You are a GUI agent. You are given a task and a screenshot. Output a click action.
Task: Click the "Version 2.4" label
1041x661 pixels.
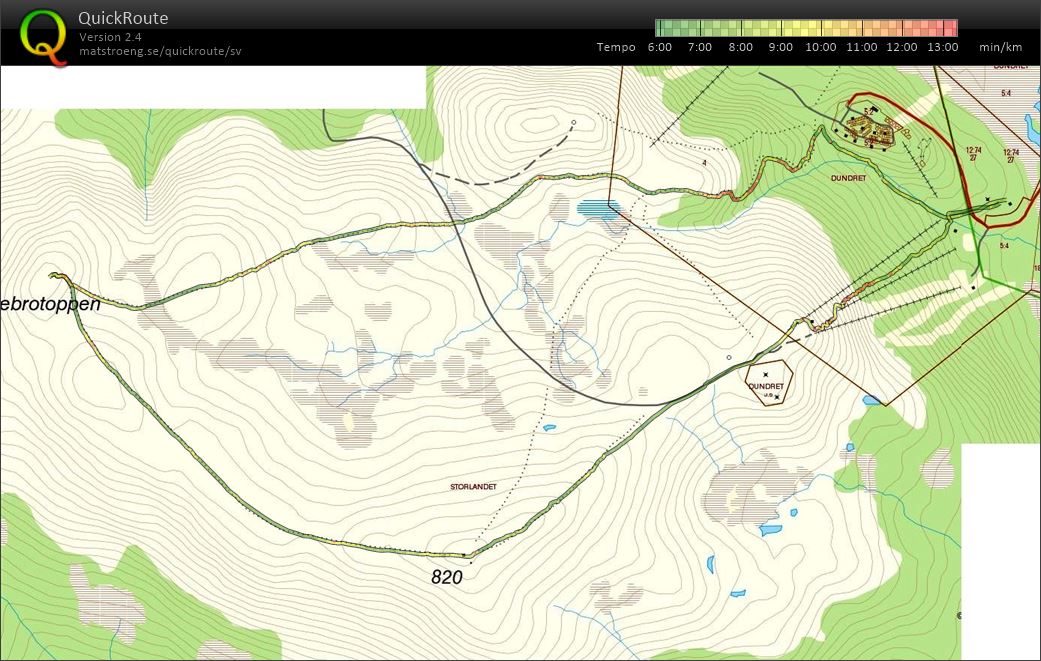110,37
